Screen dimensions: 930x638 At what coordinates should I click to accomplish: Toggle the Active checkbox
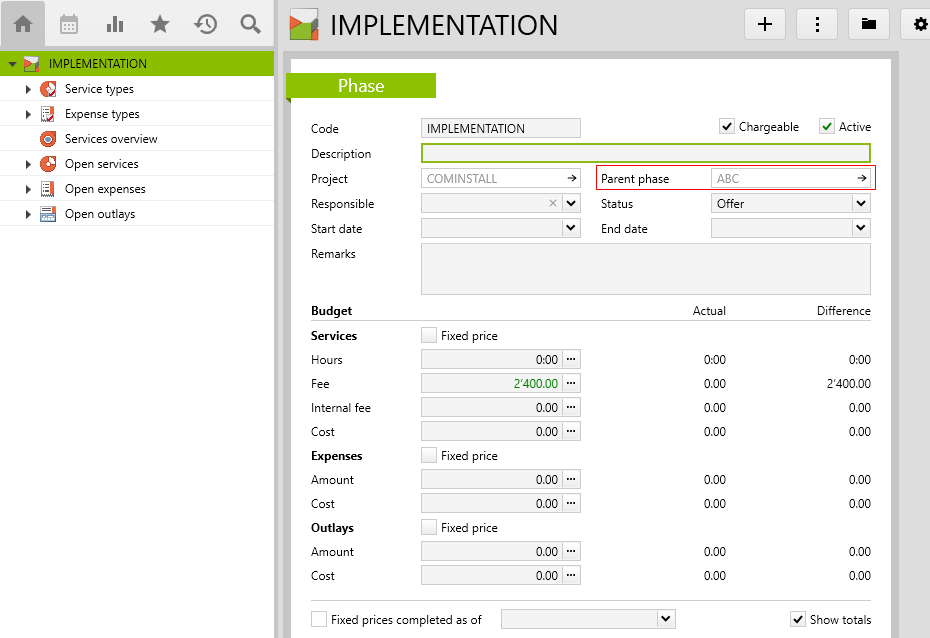[x=827, y=127]
